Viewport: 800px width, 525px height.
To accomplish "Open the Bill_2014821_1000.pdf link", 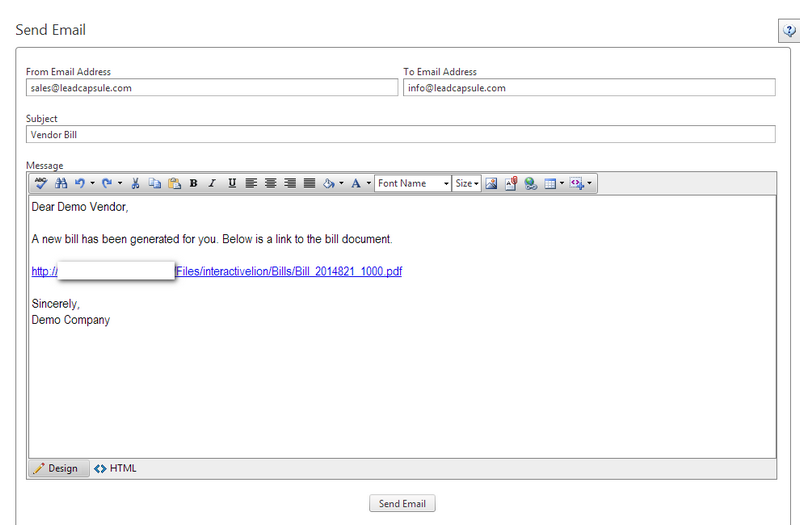I will 289,271.
